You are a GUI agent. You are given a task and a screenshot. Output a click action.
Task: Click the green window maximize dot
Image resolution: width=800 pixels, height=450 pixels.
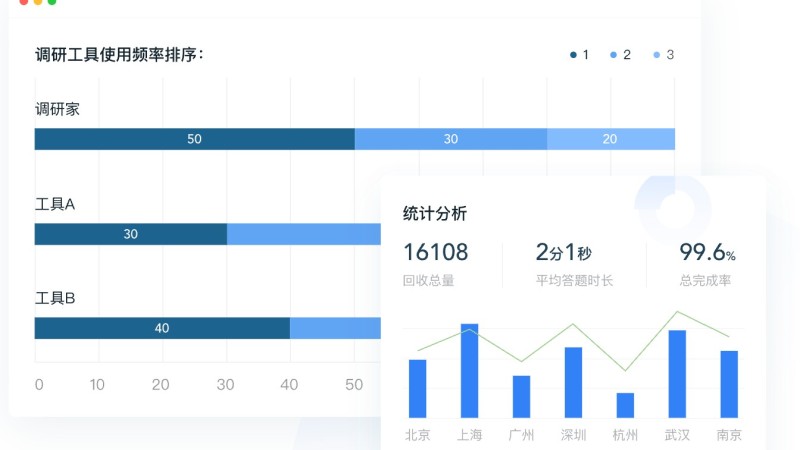pos(52,2)
